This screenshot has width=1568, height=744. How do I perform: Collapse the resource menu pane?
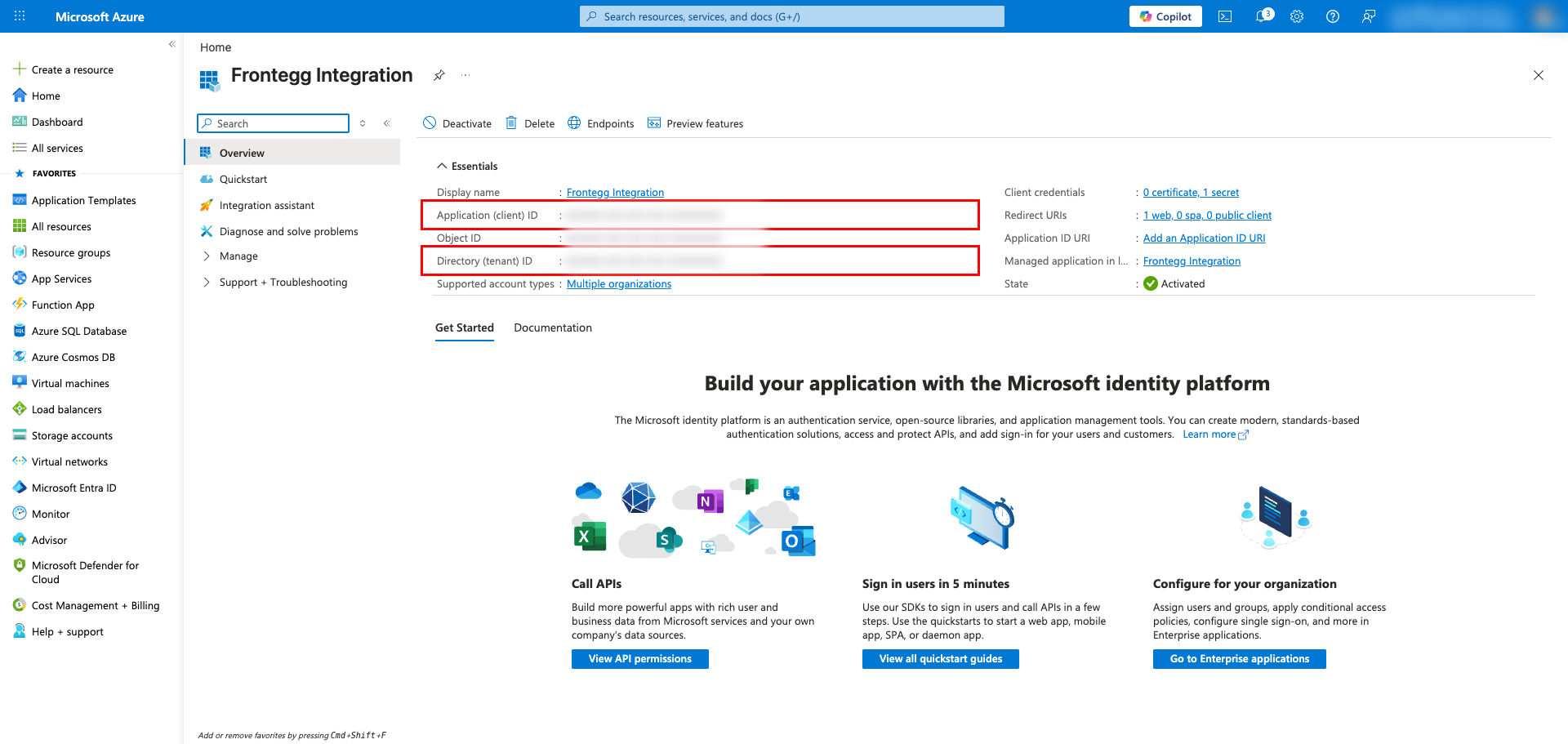click(387, 123)
